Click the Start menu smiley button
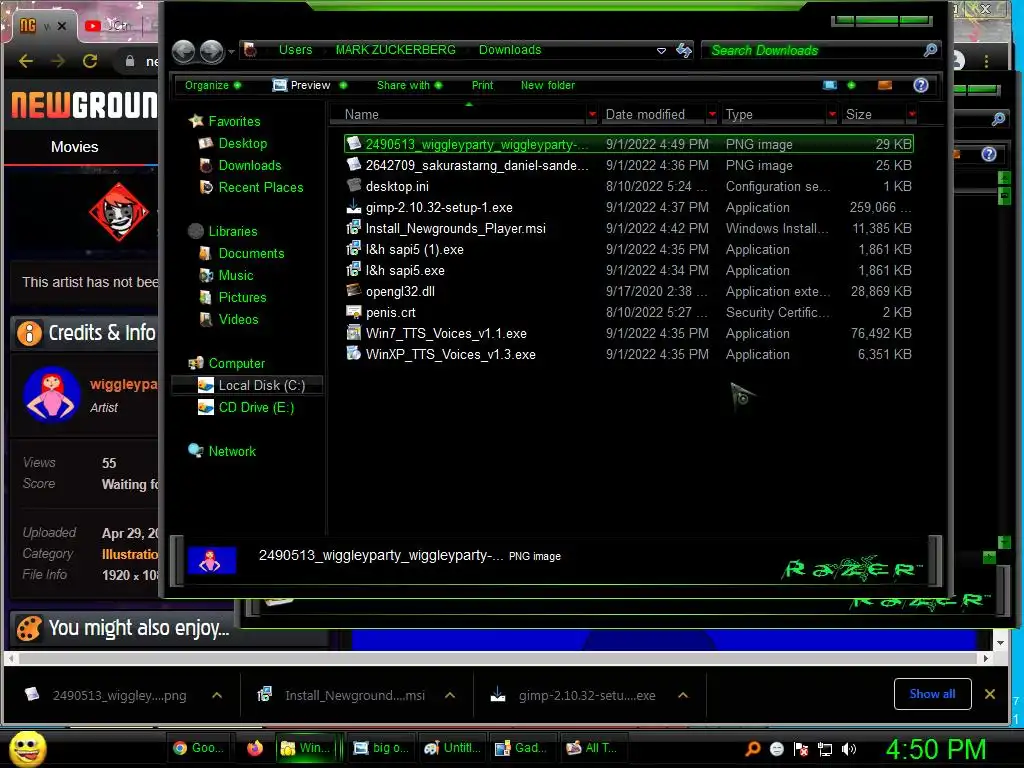Screen dimensions: 1024x768 [27, 748]
